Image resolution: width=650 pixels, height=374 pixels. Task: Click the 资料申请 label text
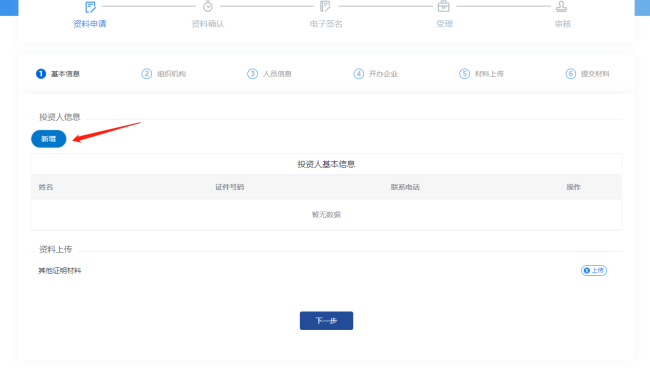click(x=90, y=24)
